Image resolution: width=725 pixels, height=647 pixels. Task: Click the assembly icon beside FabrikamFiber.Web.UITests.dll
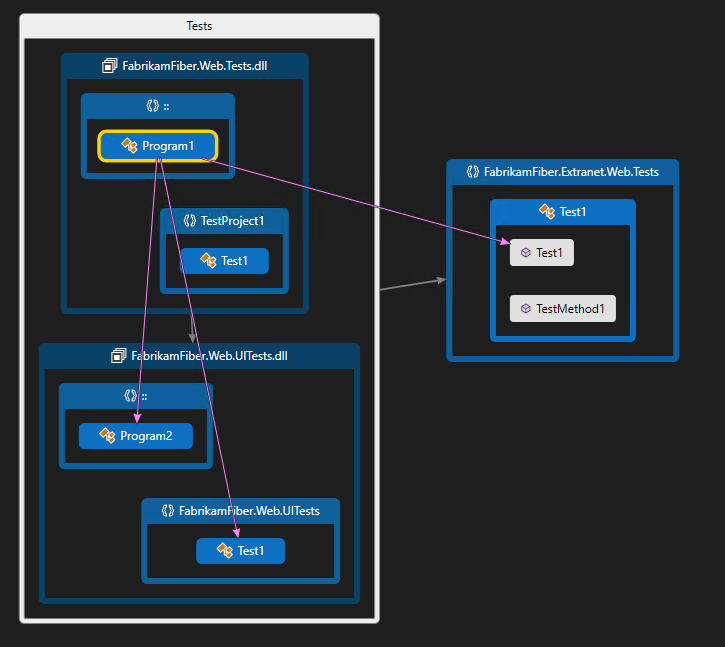pos(119,356)
